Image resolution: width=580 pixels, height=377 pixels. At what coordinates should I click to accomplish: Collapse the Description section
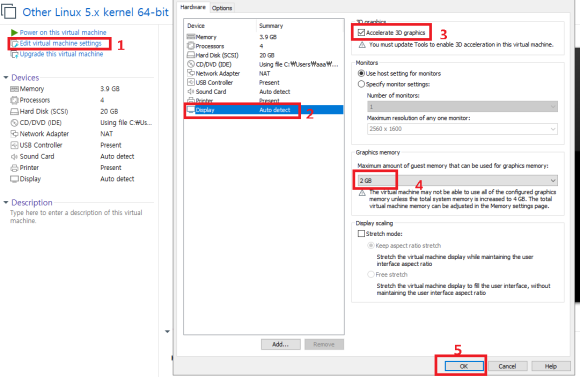(x=6, y=202)
